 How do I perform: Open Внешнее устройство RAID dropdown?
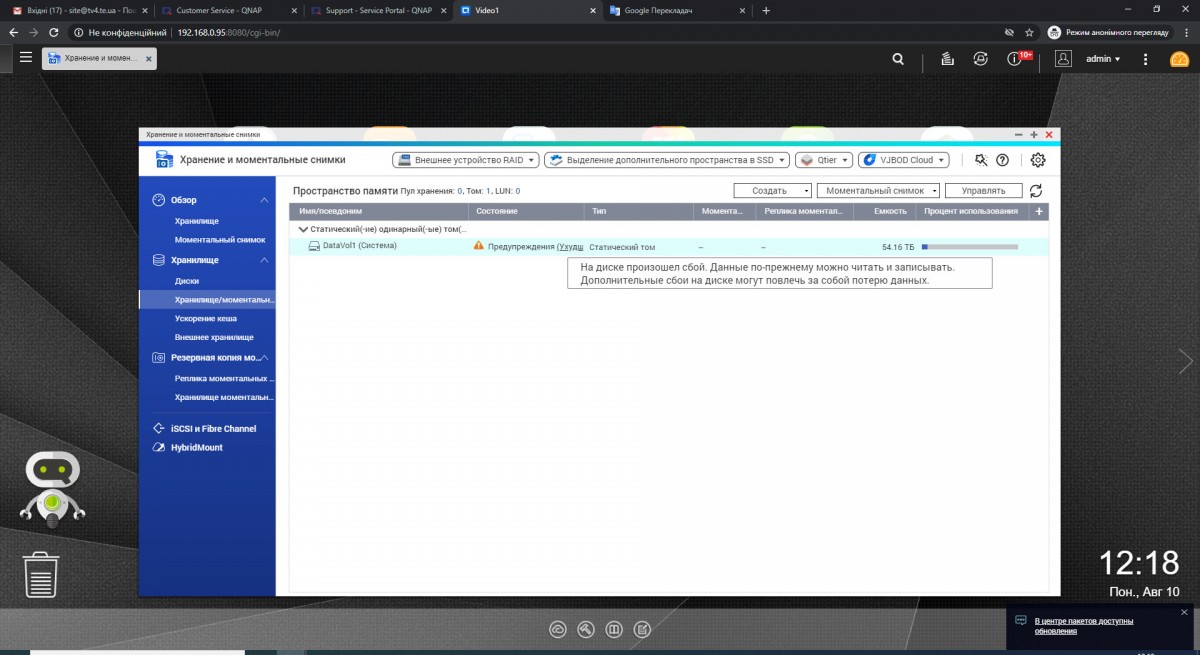pos(465,160)
